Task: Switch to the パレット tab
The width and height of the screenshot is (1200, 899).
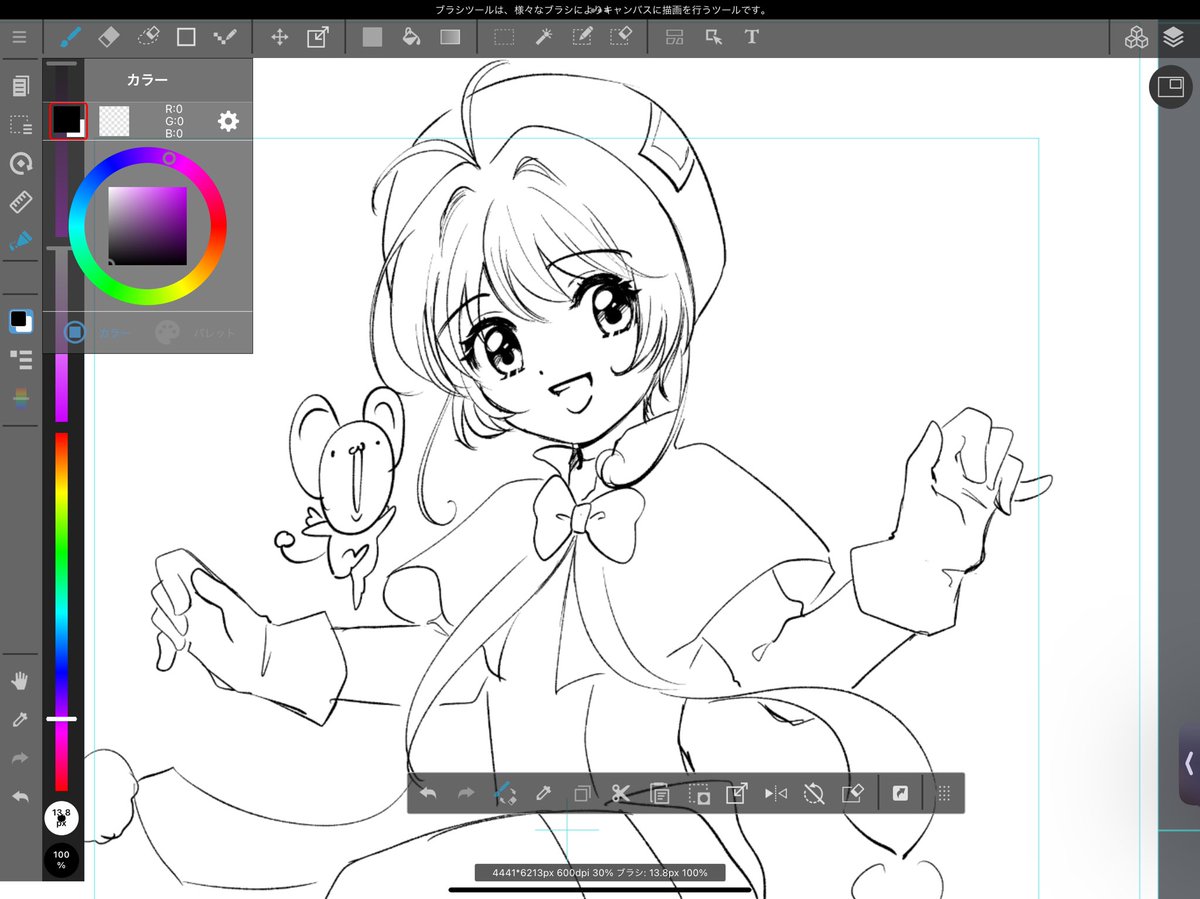Action: 196,332
